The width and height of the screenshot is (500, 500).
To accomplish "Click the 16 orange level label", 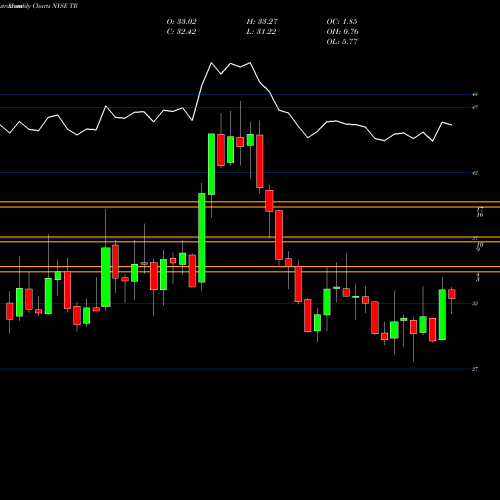I will (x=480, y=215).
